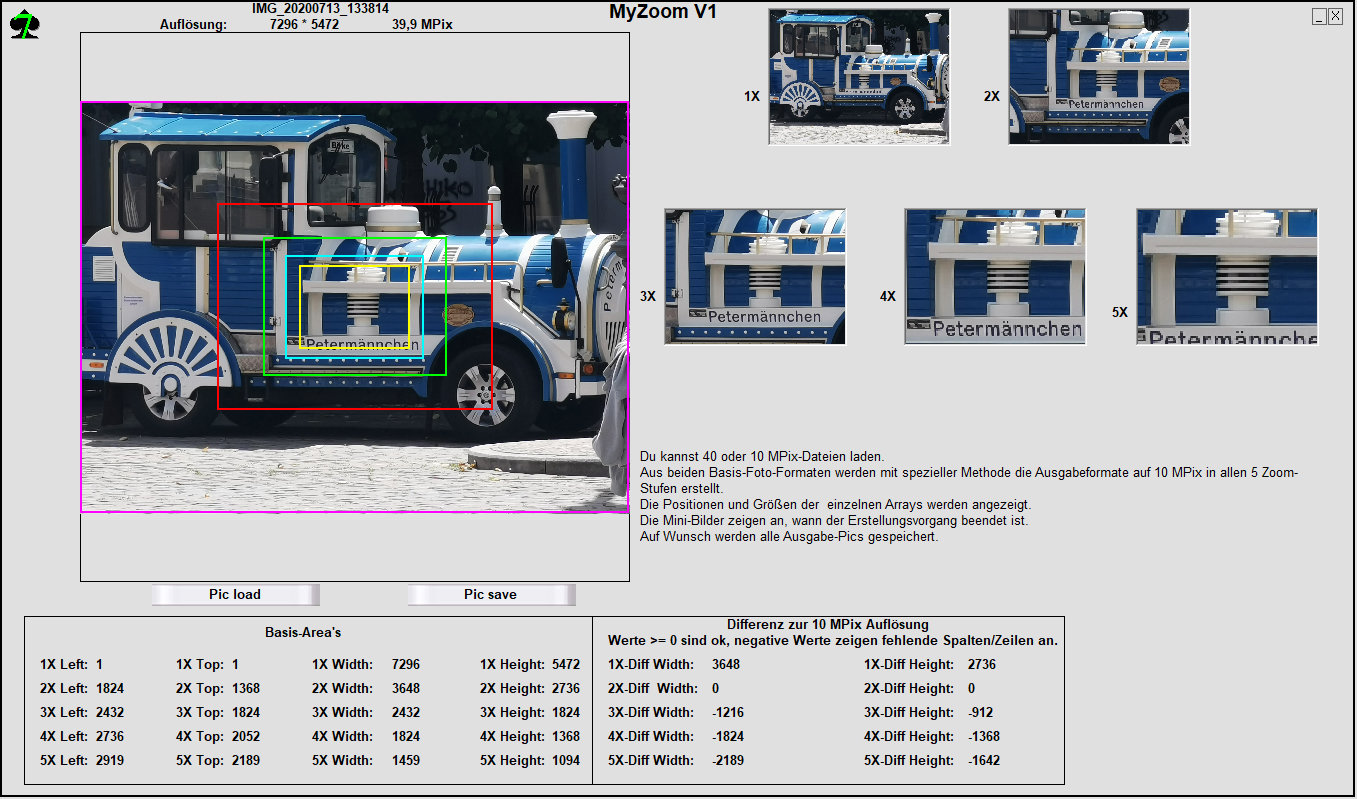
Task: Select the 4X-Diff Height value -1368
Action: (984, 737)
